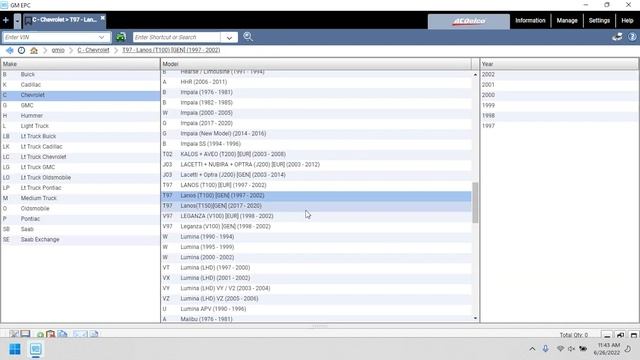
Task: Expand the VIN history dropdown arrow
Action: [x=102, y=37]
